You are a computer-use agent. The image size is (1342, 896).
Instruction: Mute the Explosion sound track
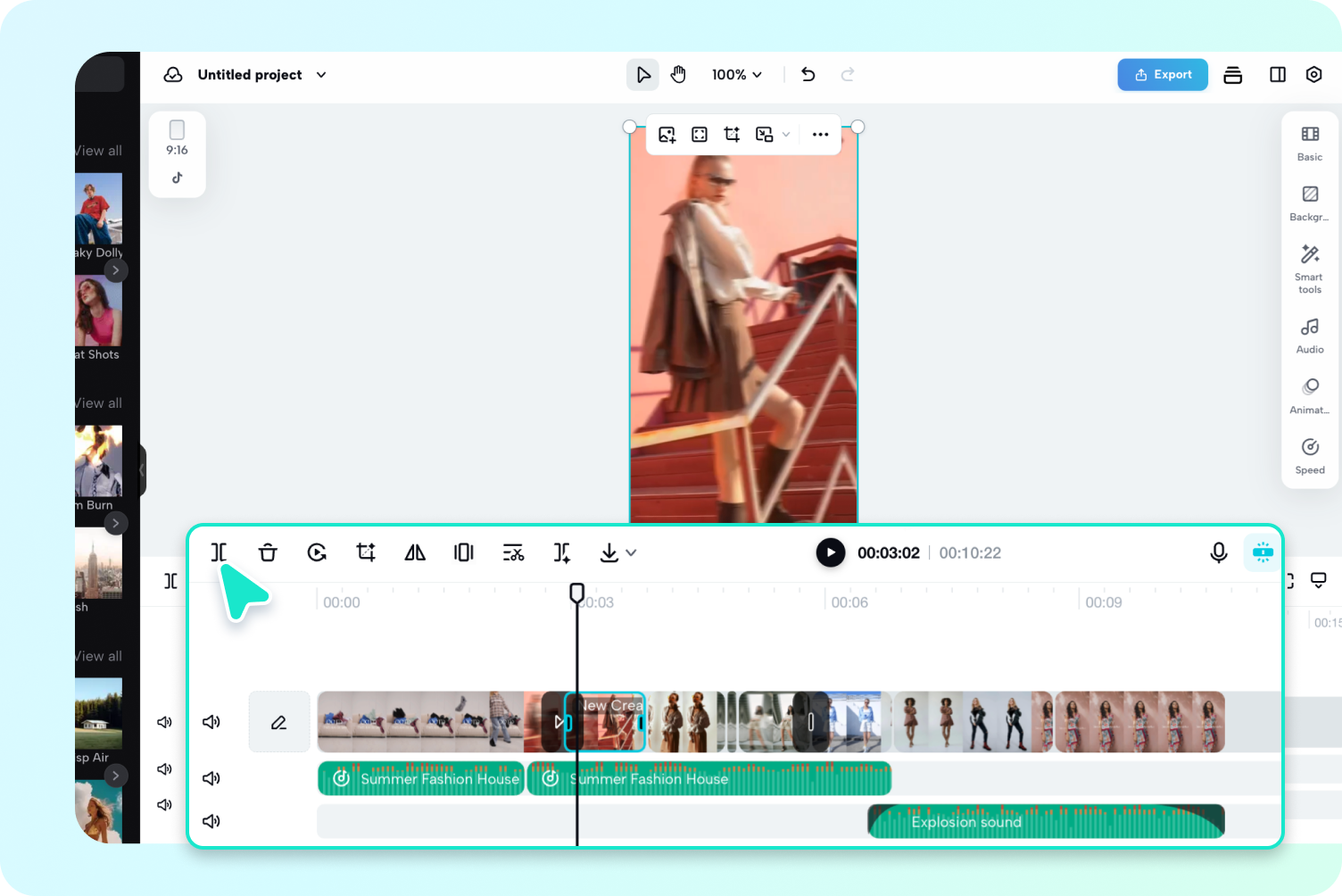[x=211, y=821]
